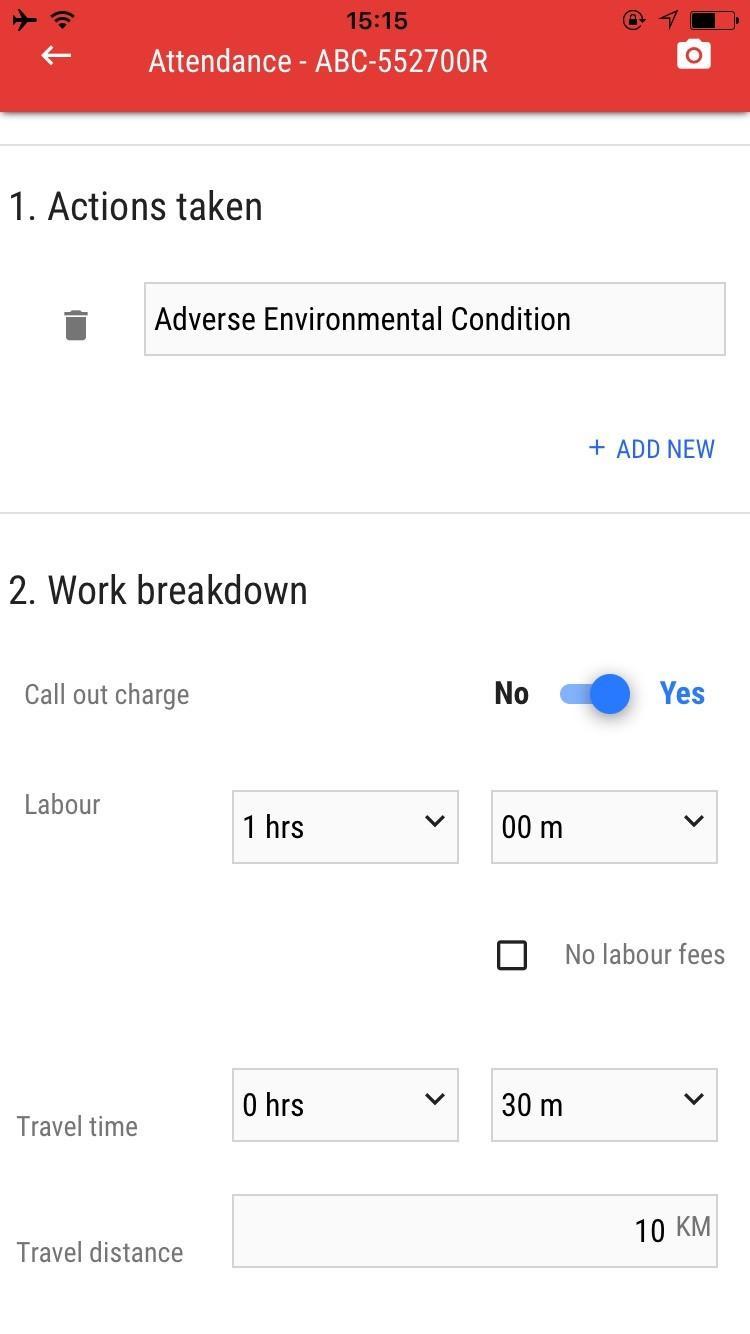Open the Travel time hours dropdown

pyautogui.click(x=345, y=1105)
